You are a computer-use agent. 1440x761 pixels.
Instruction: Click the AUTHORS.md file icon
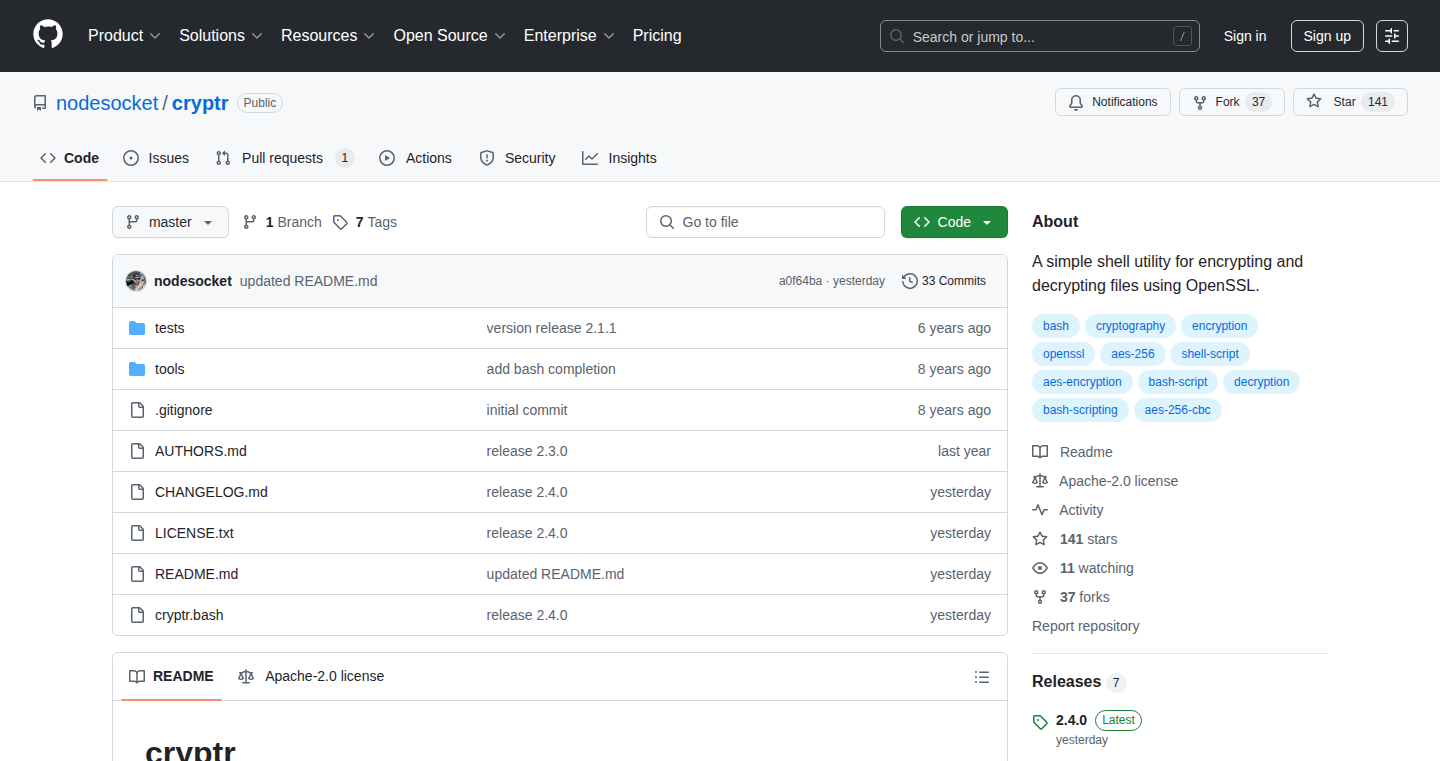tap(137, 451)
